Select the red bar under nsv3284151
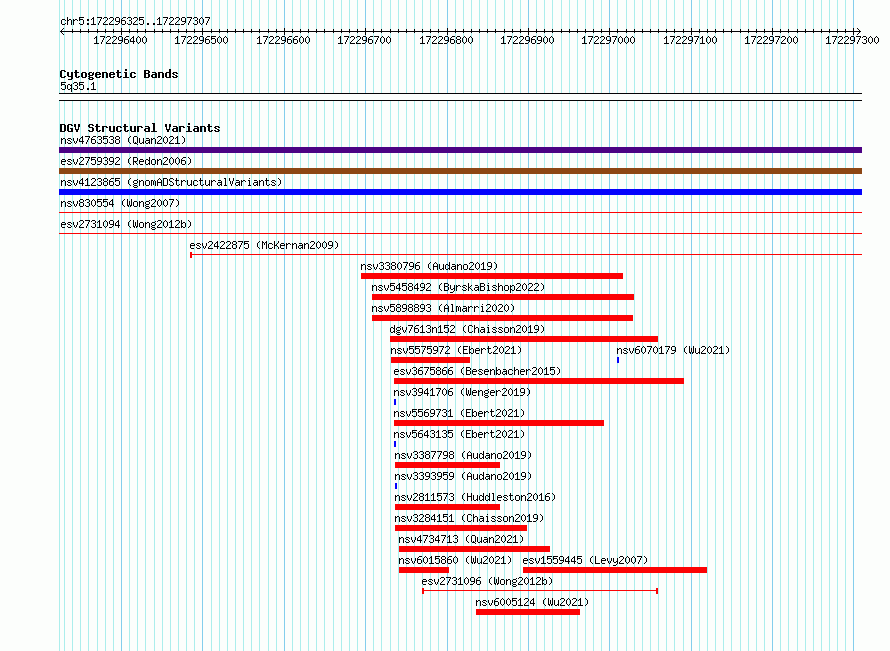Screen dimensions: 890x651 click(461, 528)
